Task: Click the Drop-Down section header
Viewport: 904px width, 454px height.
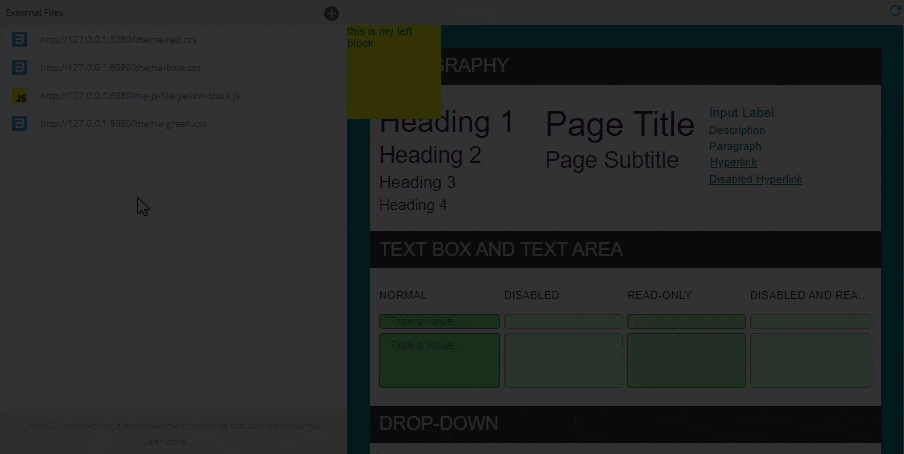Action: click(626, 424)
